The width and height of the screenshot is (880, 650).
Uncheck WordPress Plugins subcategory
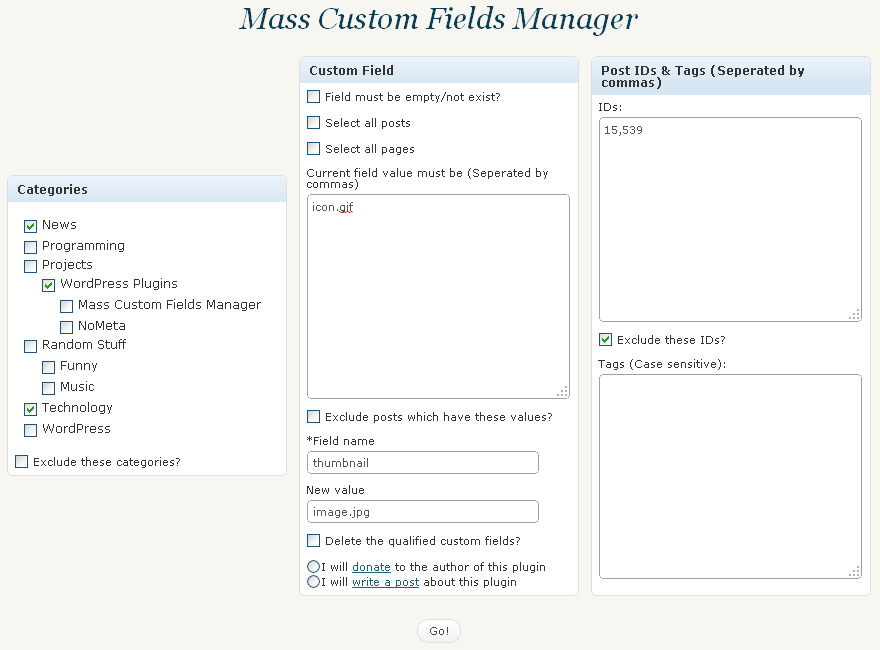tap(48, 285)
